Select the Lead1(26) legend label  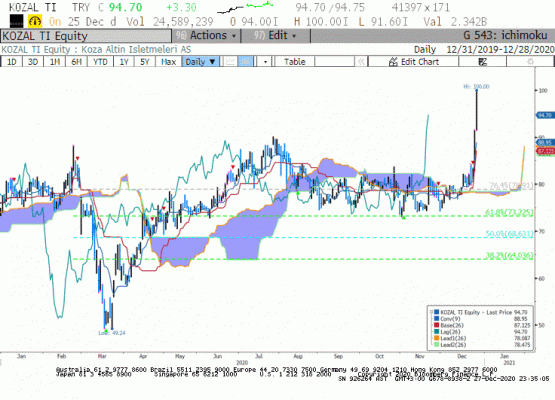[453, 338]
